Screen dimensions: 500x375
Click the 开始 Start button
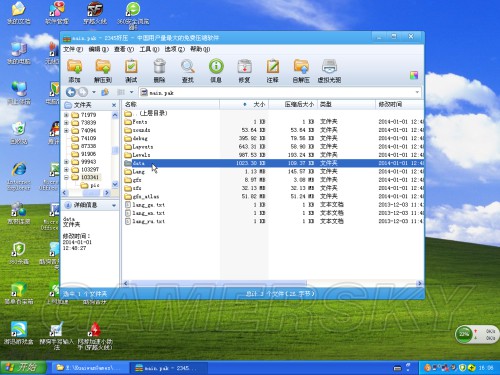click(23, 367)
